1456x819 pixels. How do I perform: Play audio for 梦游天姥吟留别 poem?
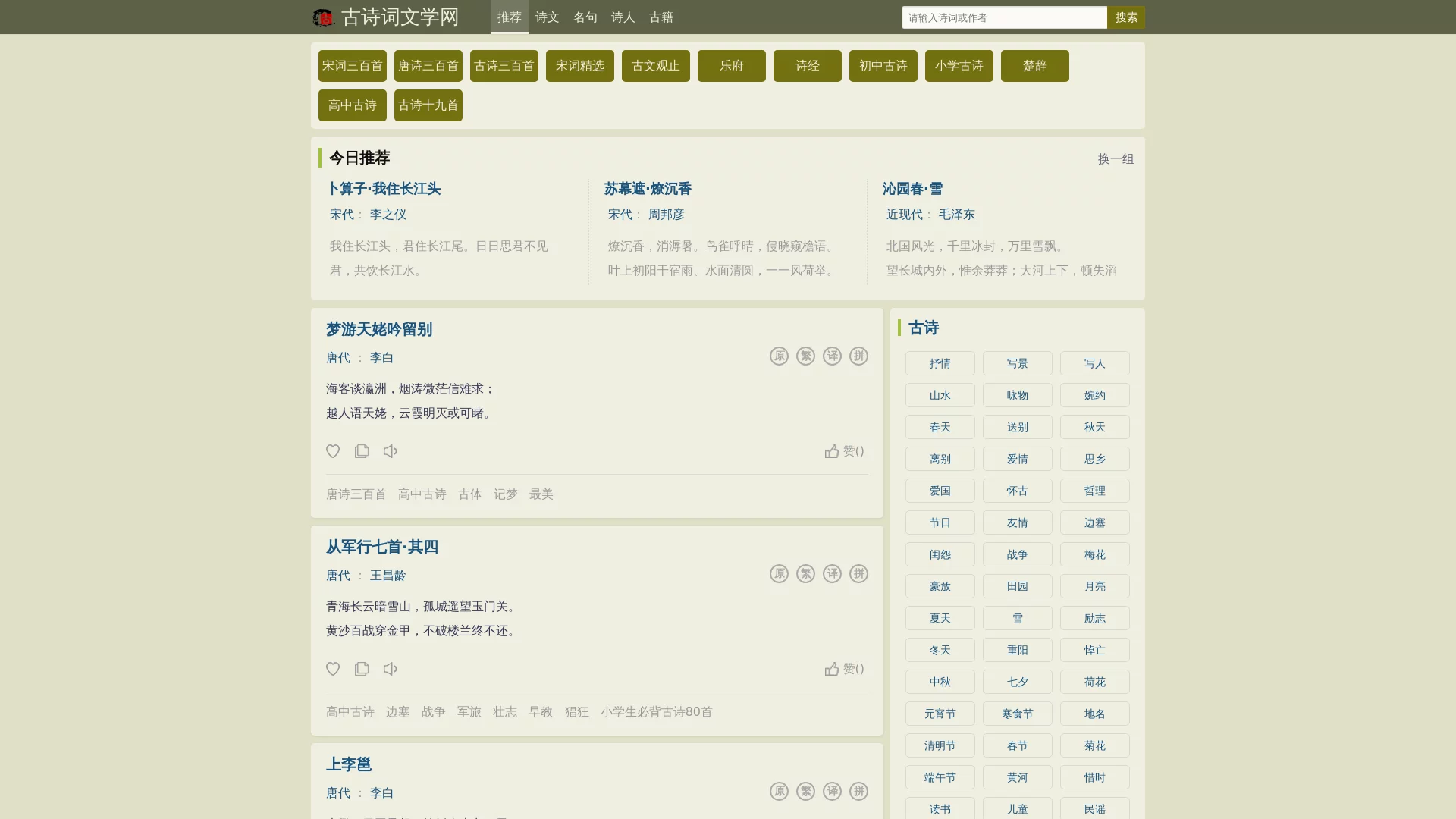391,451
